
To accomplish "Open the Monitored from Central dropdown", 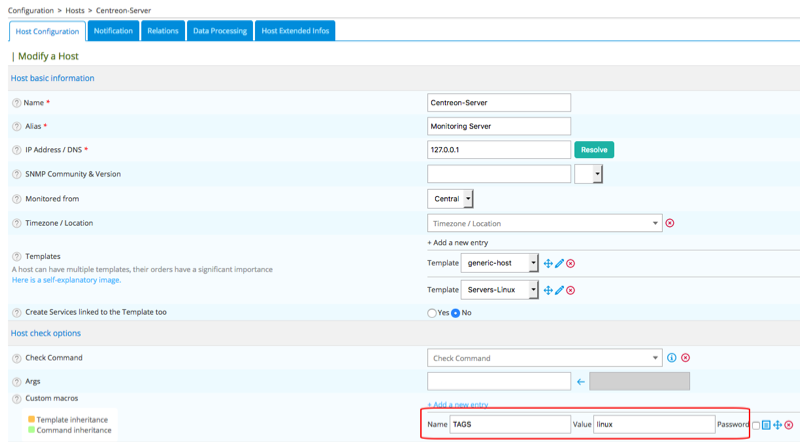I will click(x=450, y=199).
